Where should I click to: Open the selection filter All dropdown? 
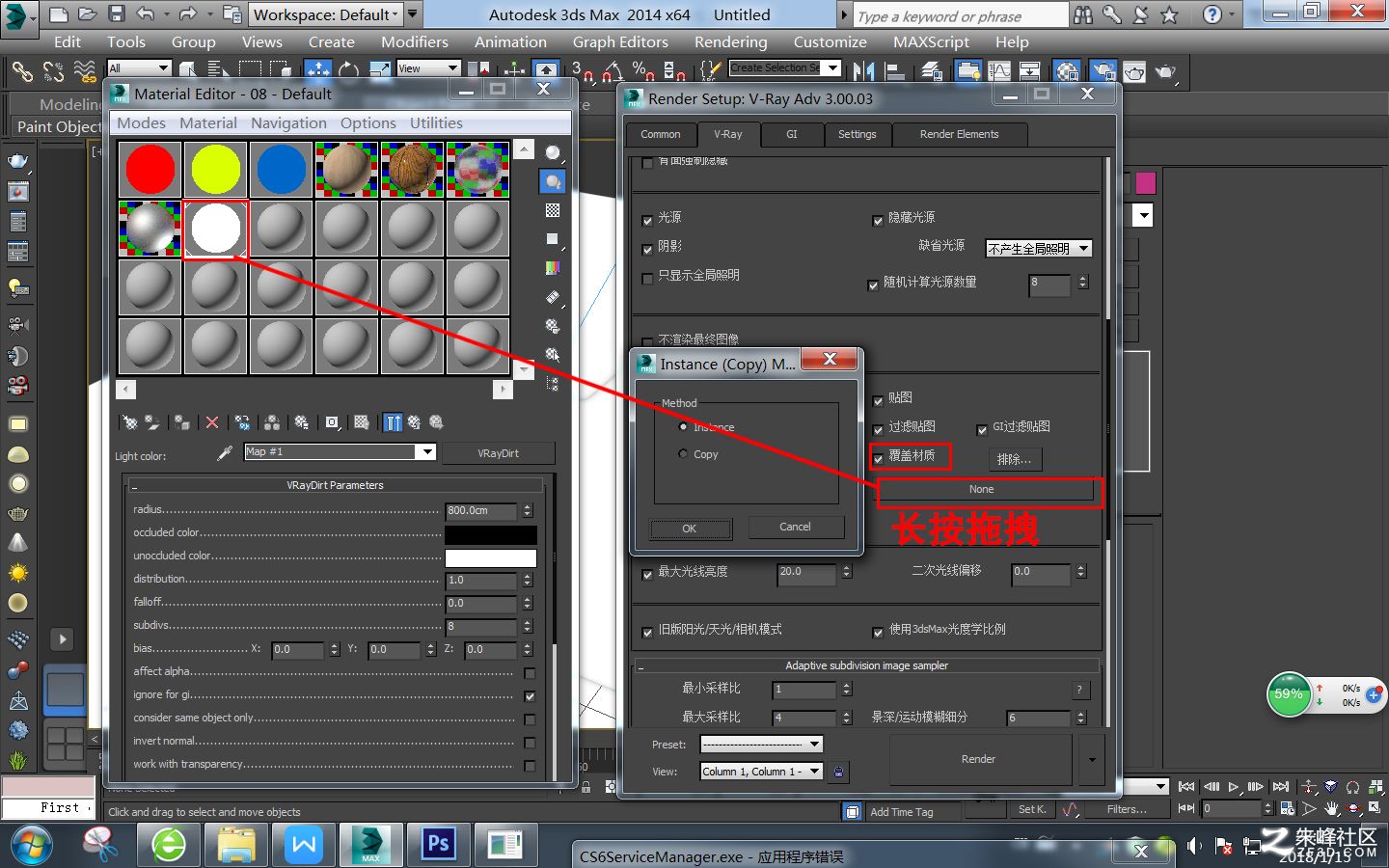(x=139, y=68)
